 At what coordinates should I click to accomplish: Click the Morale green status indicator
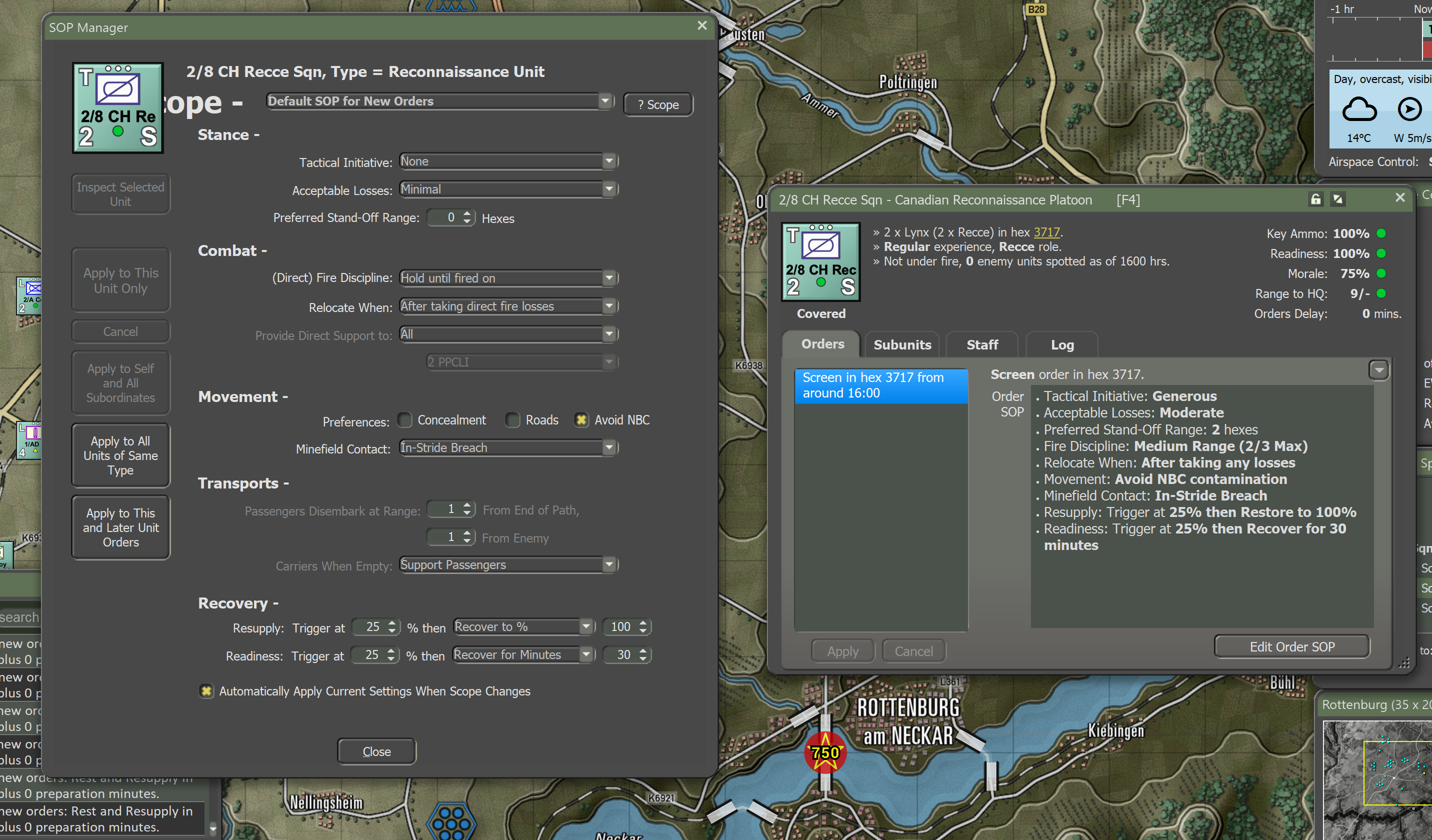(x=1381, y=273)
